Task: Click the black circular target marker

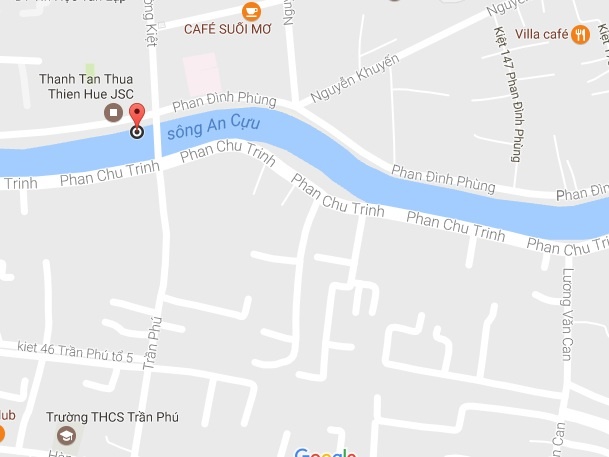Action: pyautogui.click(x=137, y=132)
